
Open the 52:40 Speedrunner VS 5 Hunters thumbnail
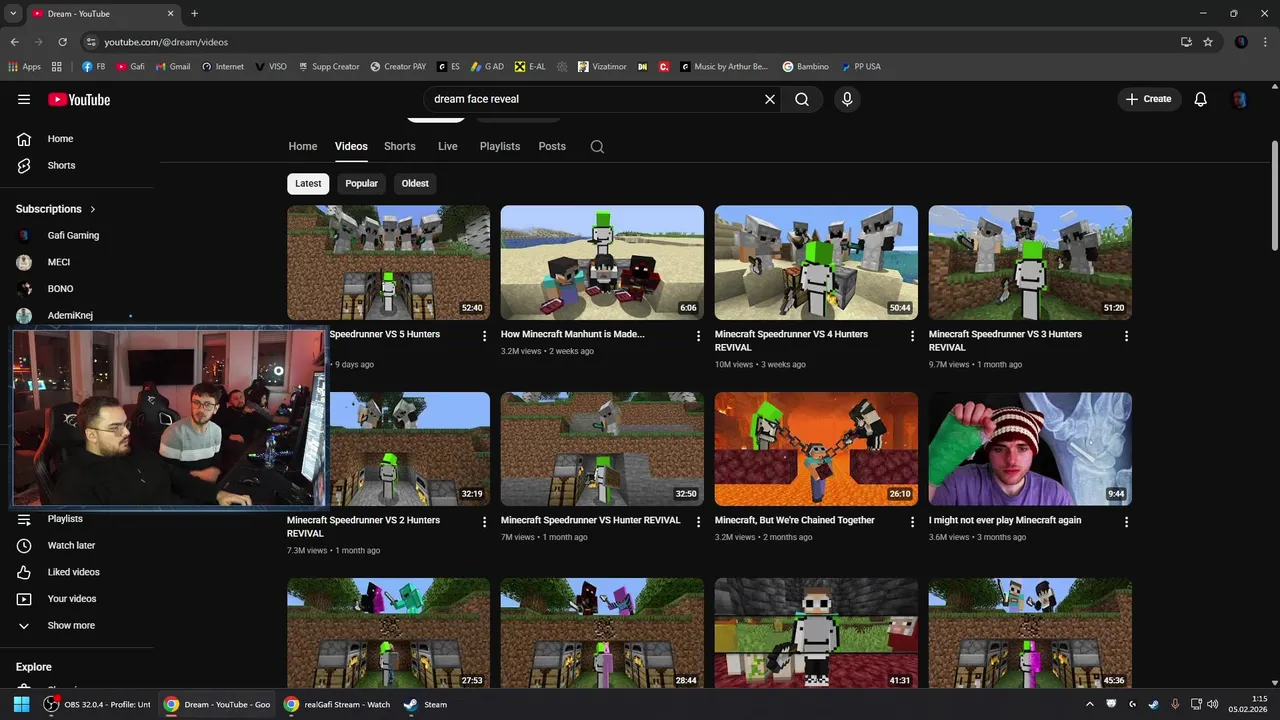coord(389,263)
